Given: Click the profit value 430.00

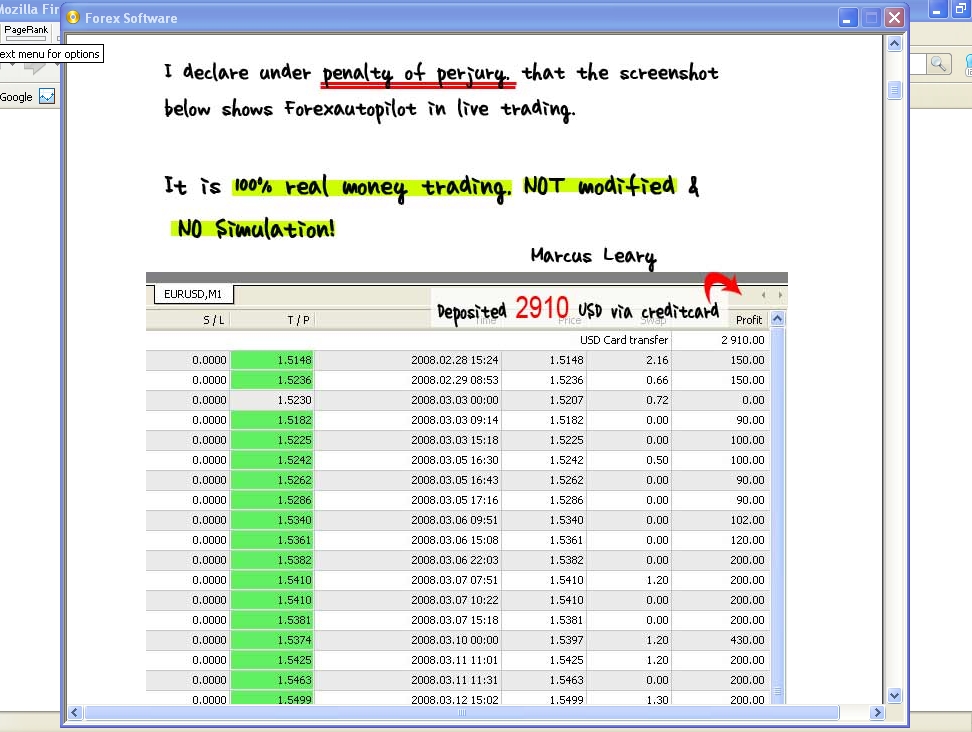Looking at the screenshot, I should coord(747,640).
